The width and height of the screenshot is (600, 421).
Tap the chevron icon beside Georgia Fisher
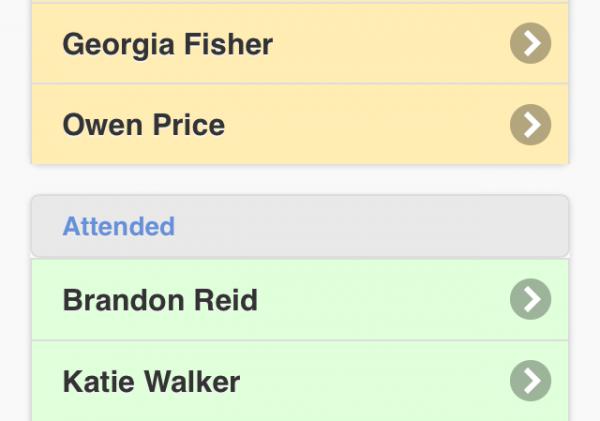point(530,43)
